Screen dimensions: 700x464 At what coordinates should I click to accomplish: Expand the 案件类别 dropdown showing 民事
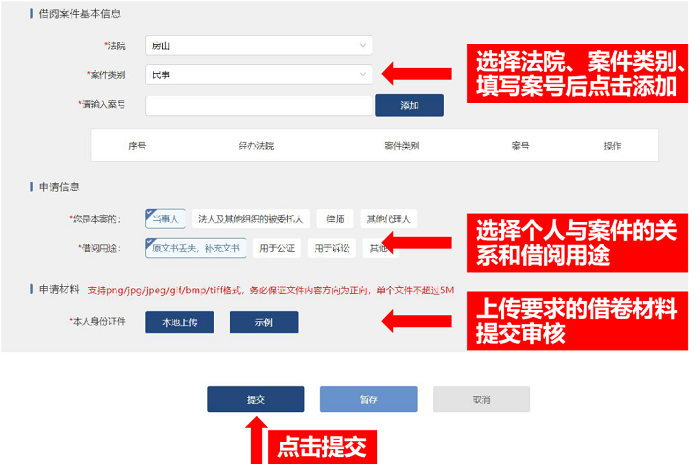(x=258, y=75)
